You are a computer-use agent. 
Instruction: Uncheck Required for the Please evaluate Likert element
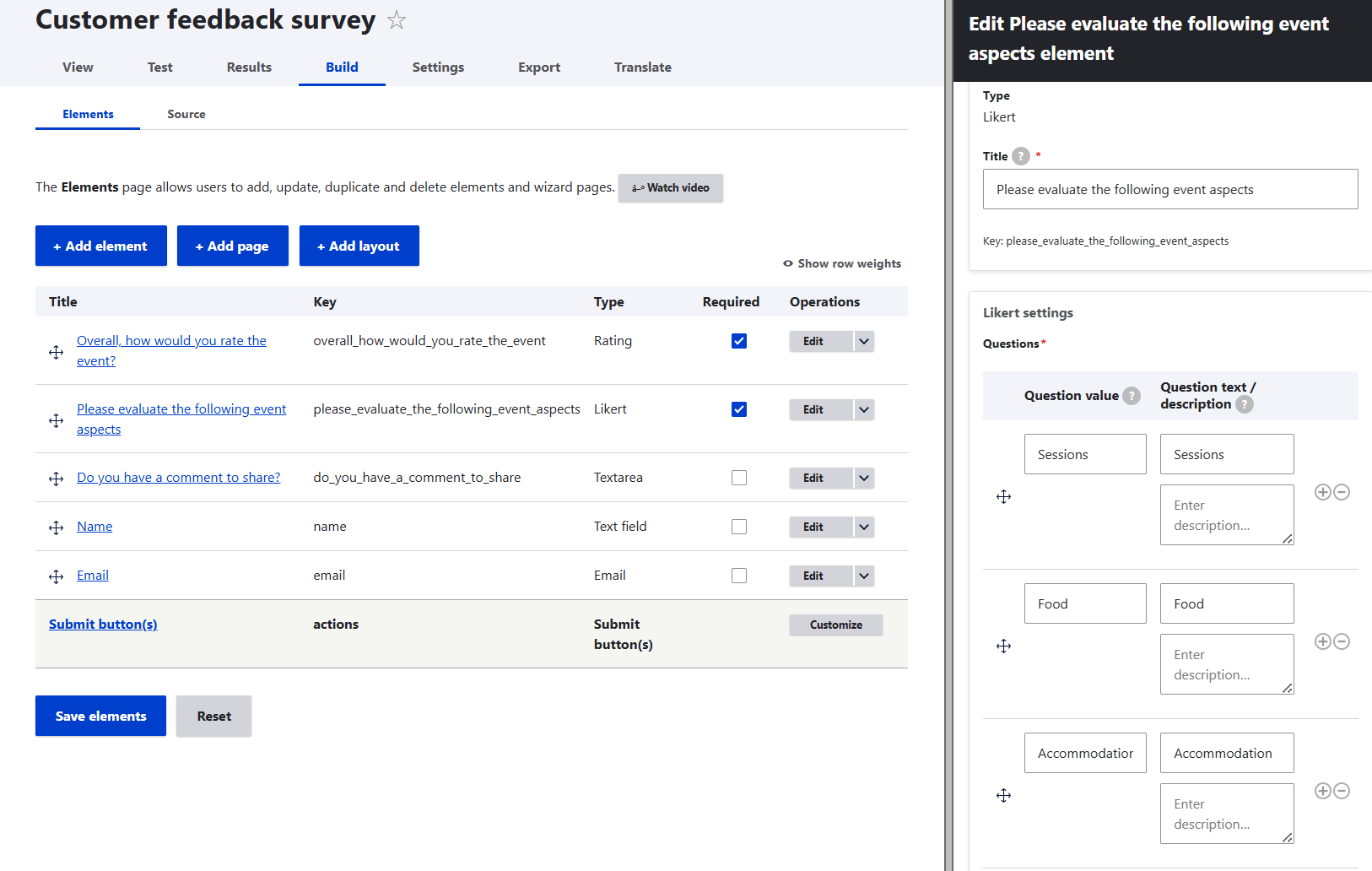tap(739, 409)
